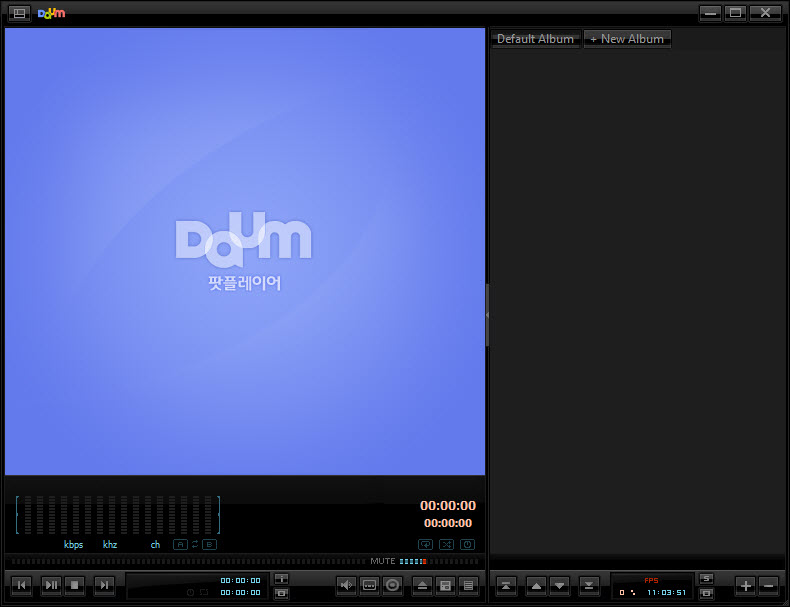The image size is (790, 607).
Task: Close the player window
Action: [765, 13]
